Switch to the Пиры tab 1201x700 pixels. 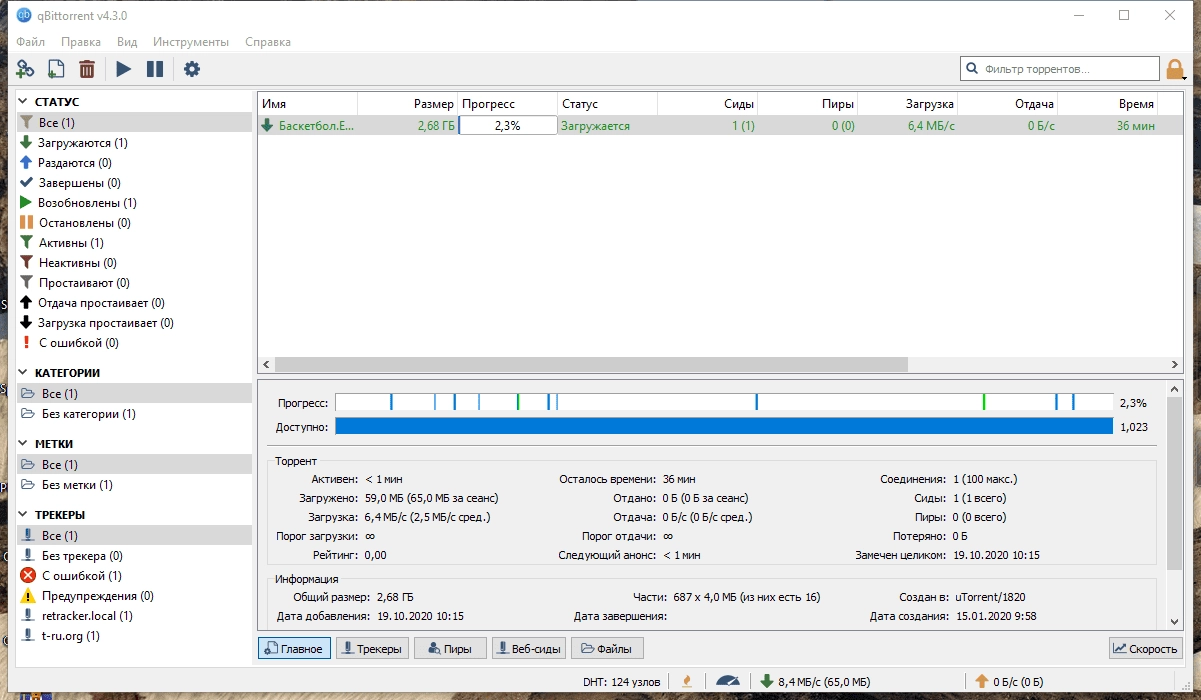click(x=450, y=649)
